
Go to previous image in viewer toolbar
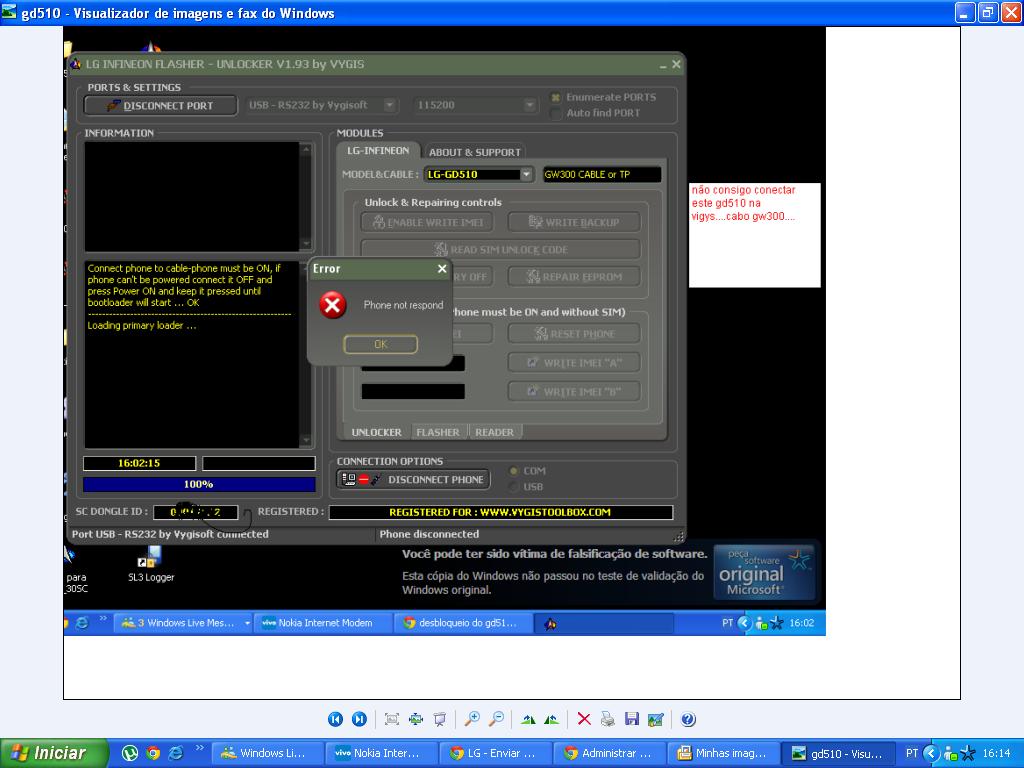point(335,719)
